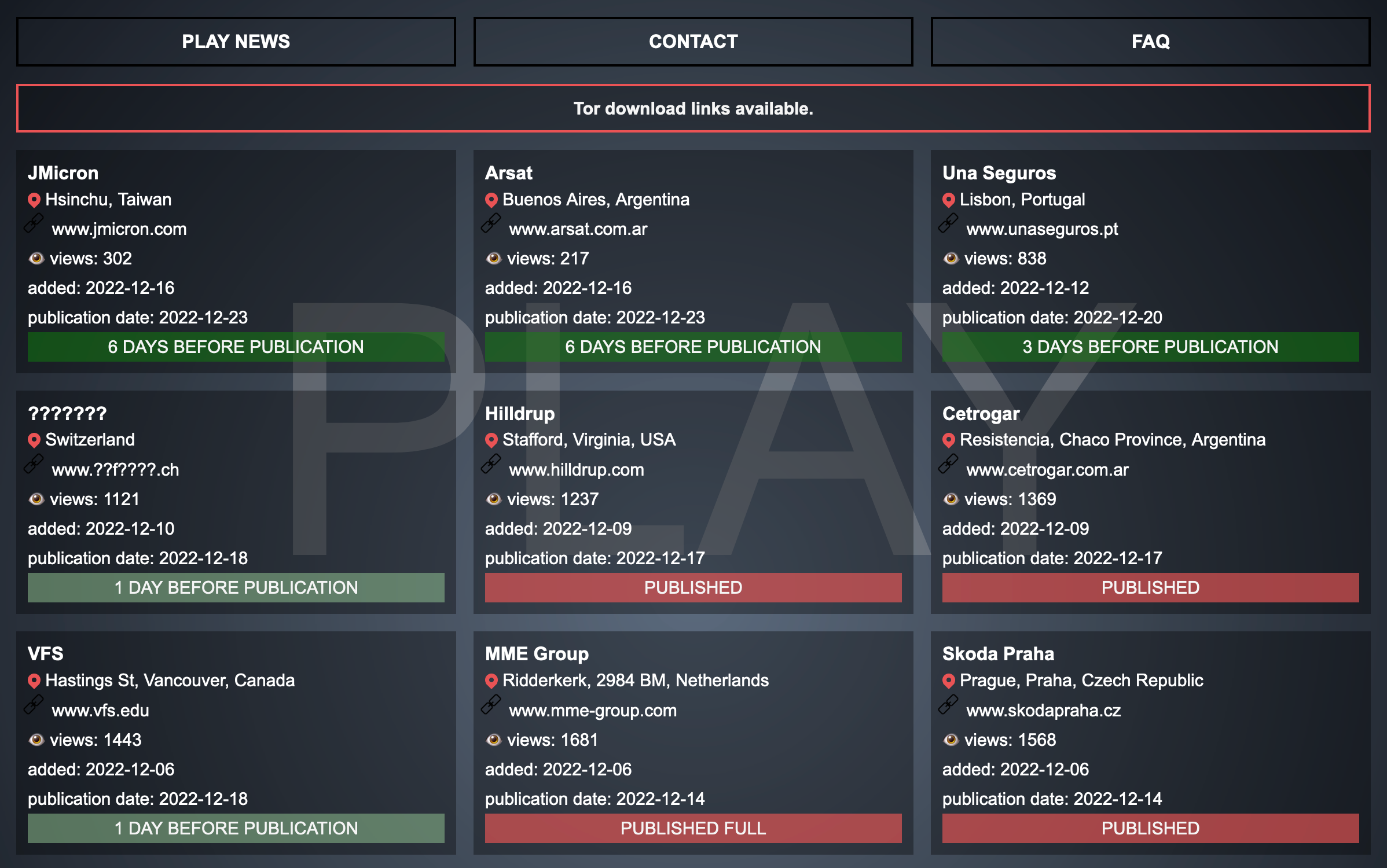Image resolution: width=1387 pixels, height=868 pixels.
Task: Click the chain link icon for www.hilldrup.com
Action: tap(491, 464)
